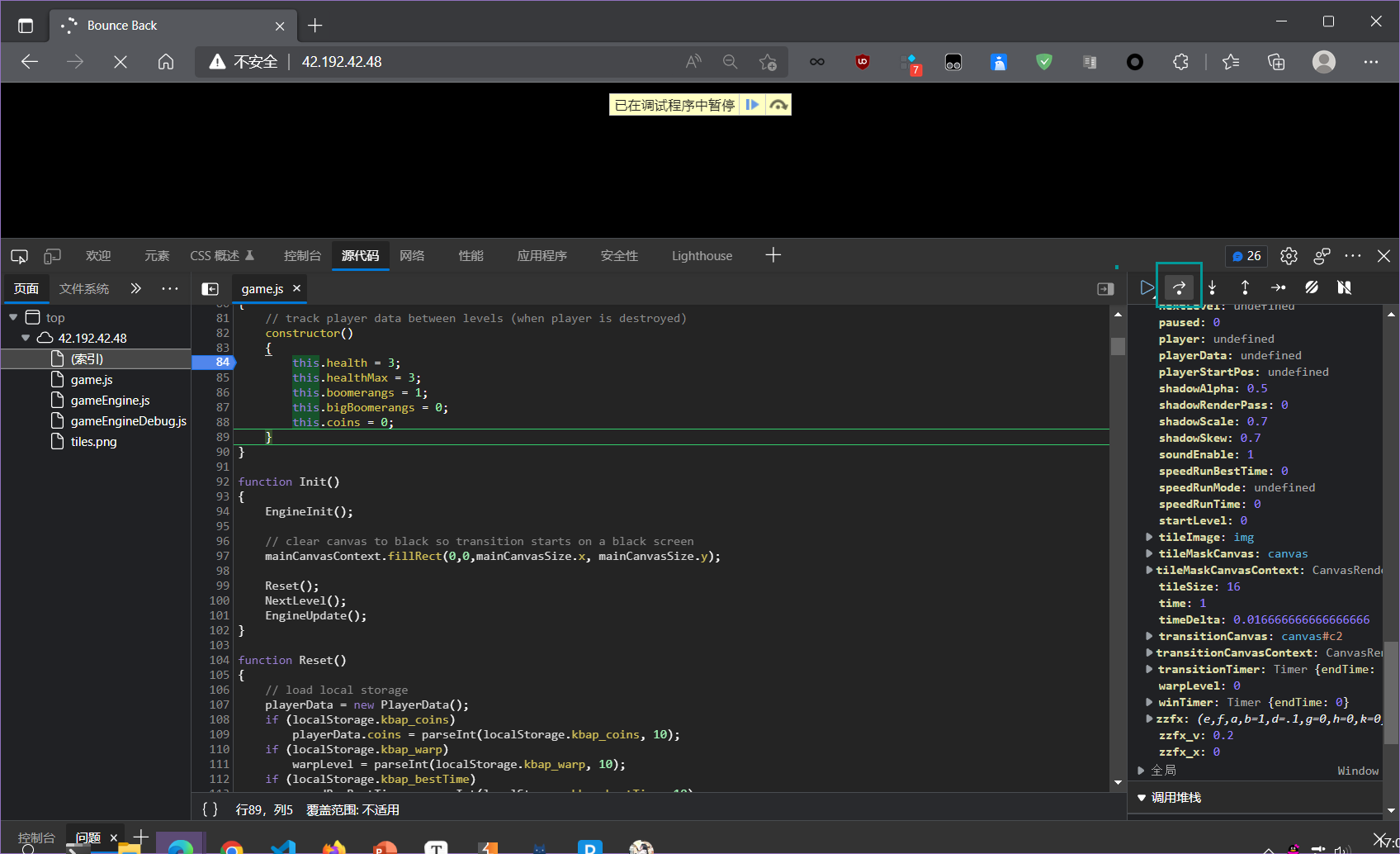Open the Application (应用程序) tab

[542, 256]
